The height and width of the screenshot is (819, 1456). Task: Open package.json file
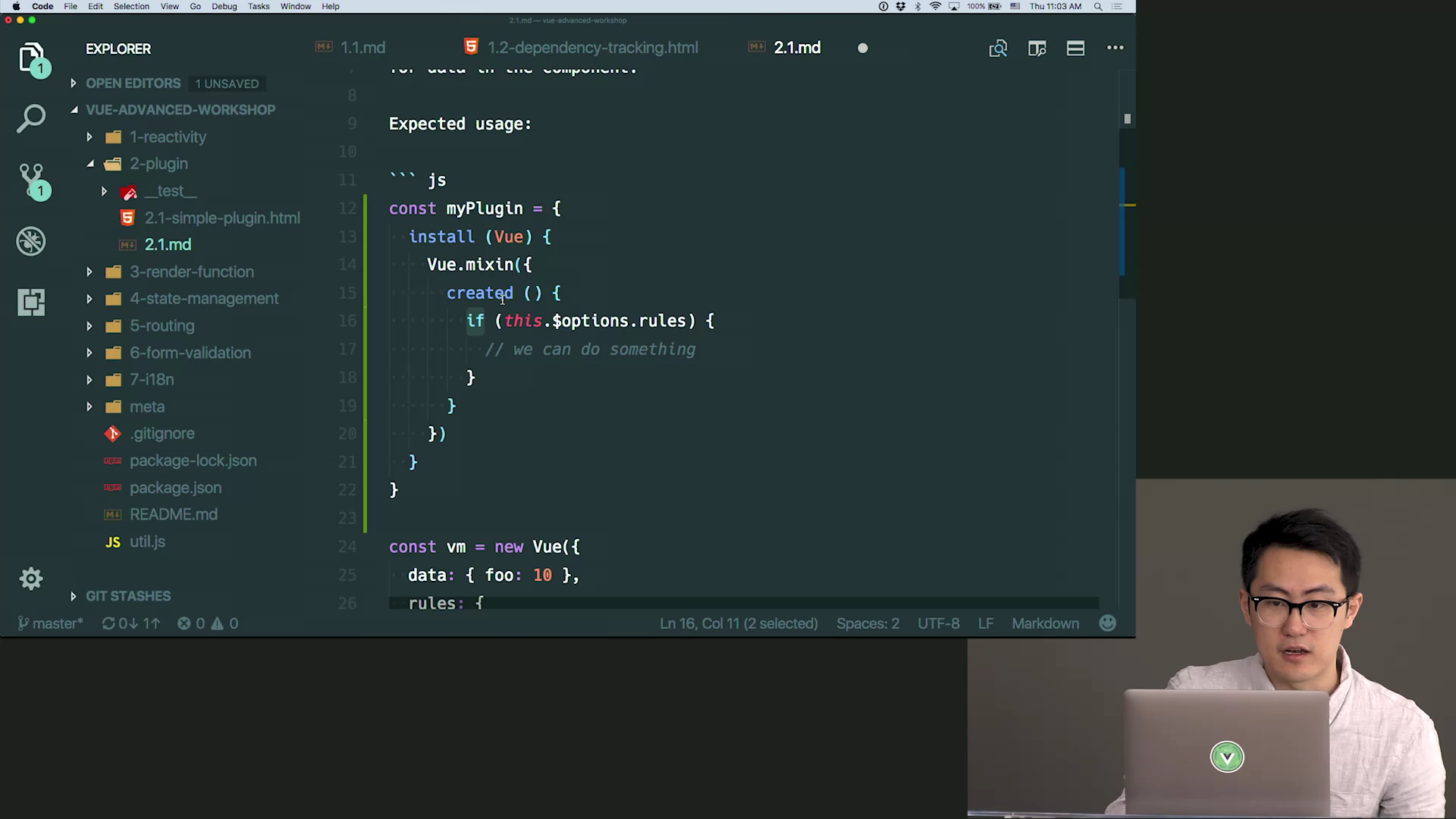(175, 488)
